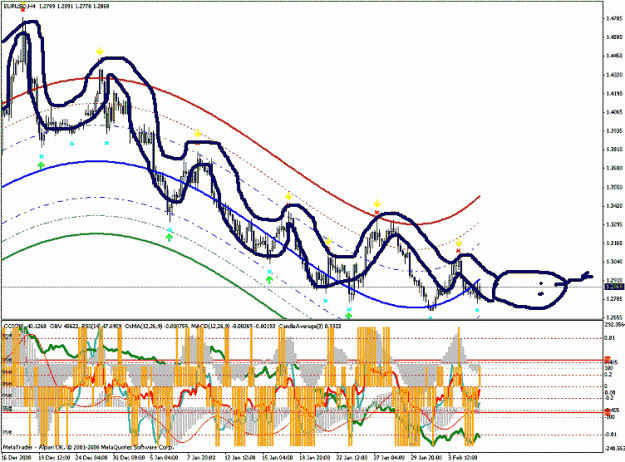Viewport: 625px width, 462px height.
Task: Click the 12 Jan 12:00 time label
Action: coord(240,457)
